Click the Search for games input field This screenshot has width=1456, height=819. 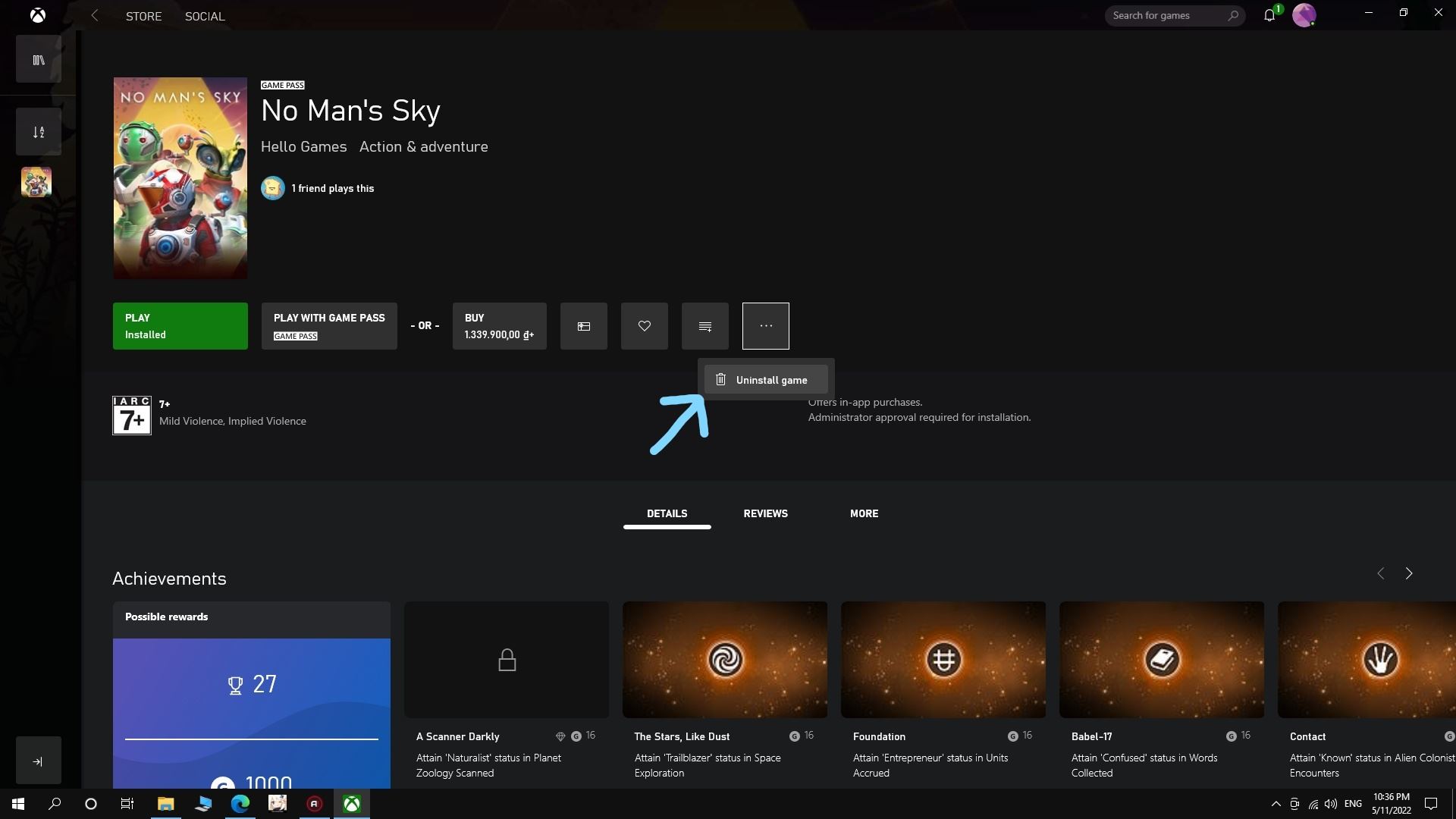tap(1165, 15)
